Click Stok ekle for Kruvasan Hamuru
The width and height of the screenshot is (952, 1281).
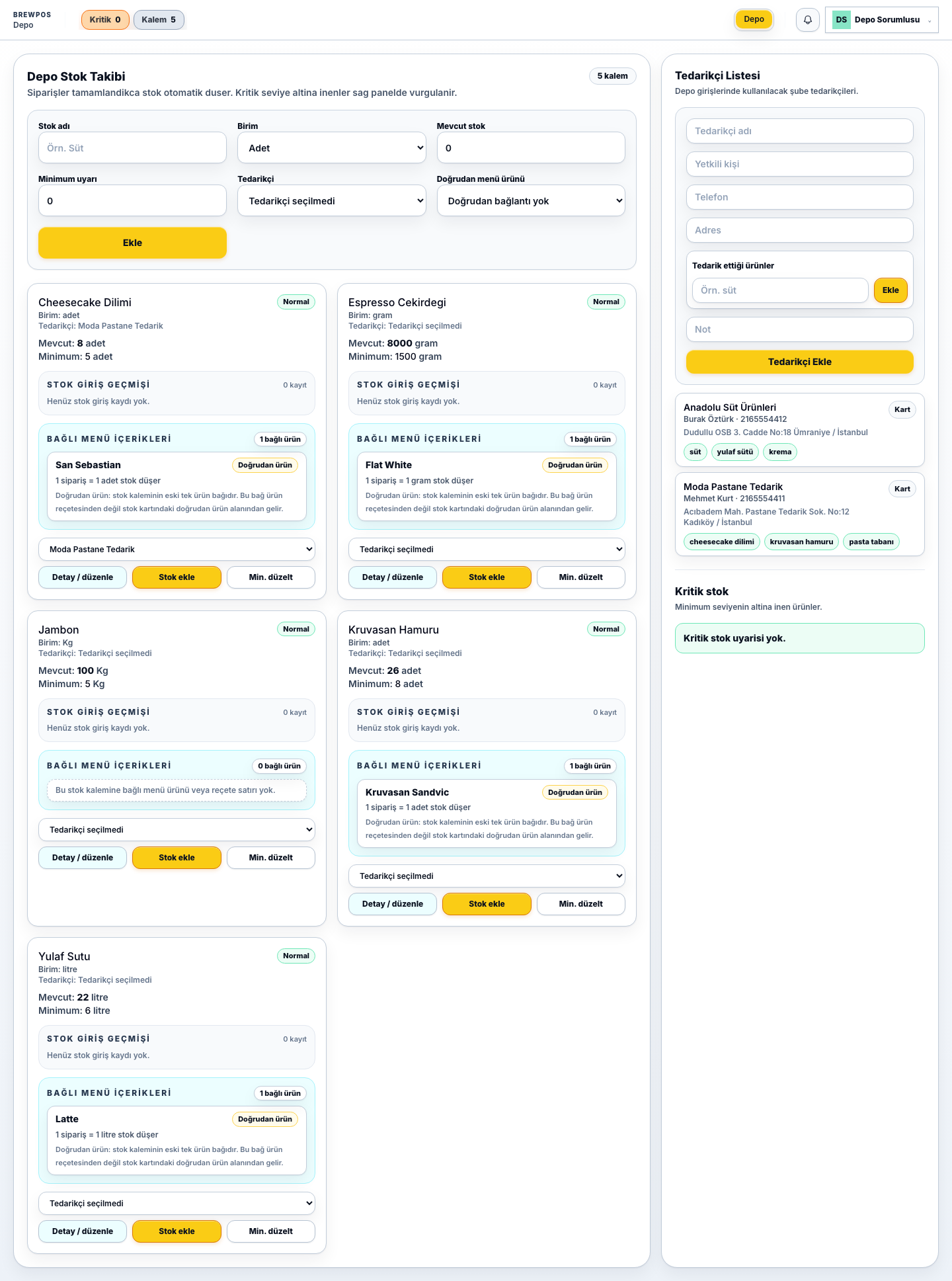487,904
